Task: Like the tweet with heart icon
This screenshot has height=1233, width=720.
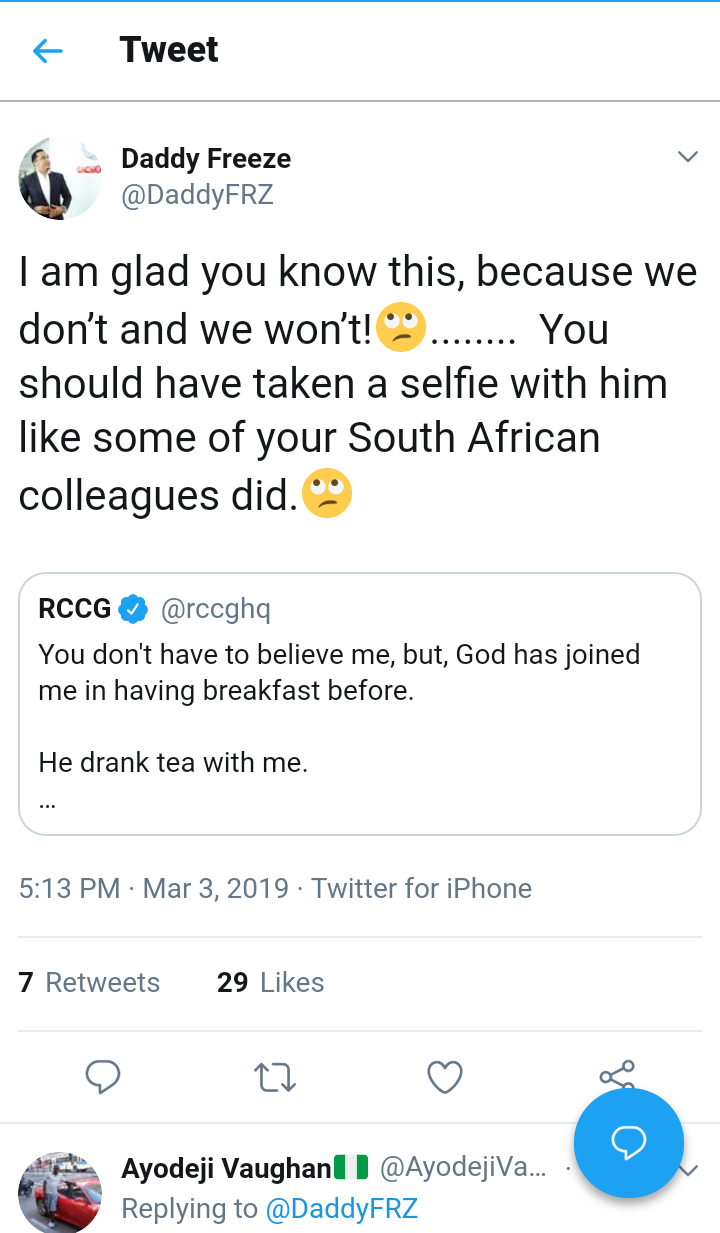Action: point(445,1077)
